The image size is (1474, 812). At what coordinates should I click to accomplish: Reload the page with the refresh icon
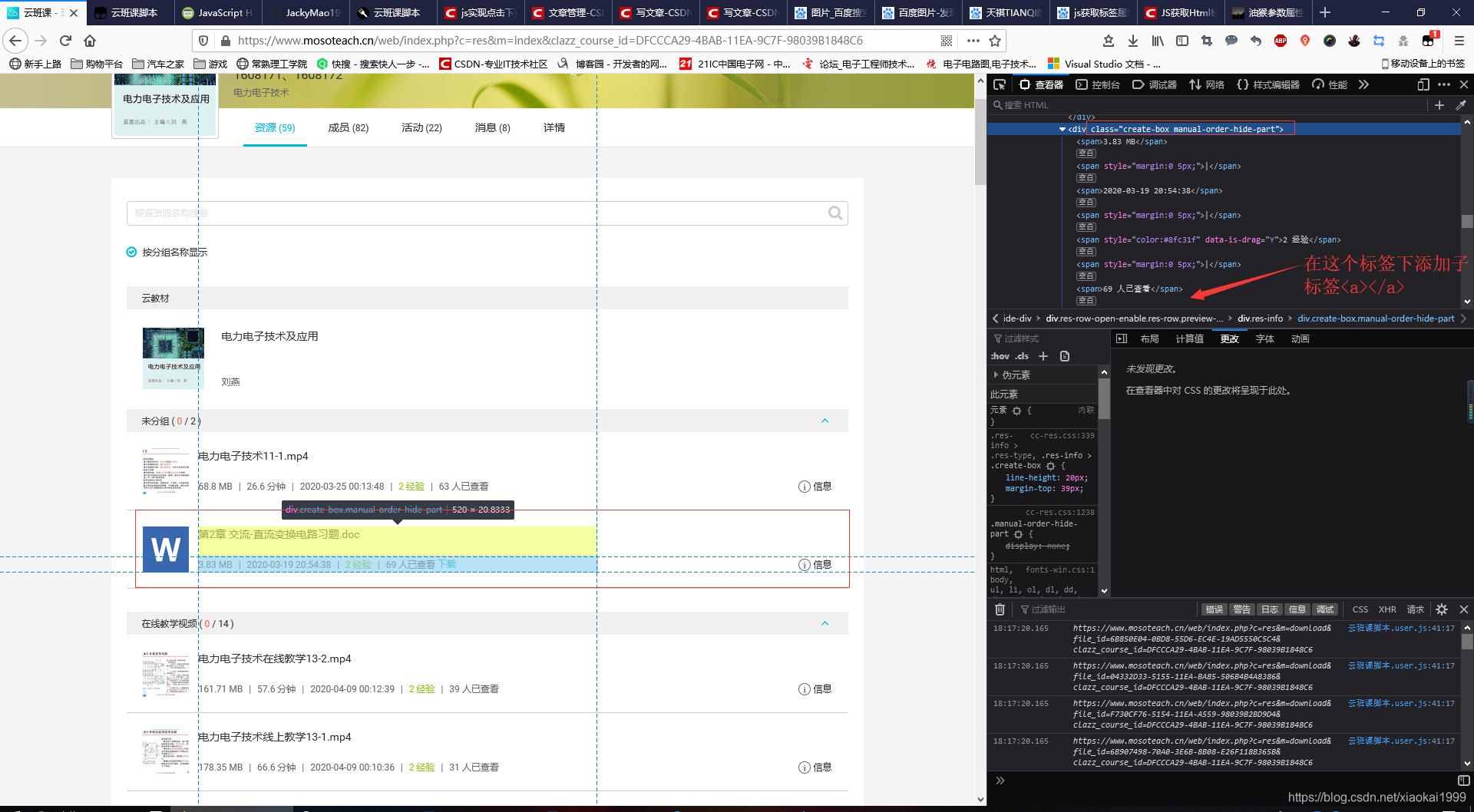(x=65, y=41)
